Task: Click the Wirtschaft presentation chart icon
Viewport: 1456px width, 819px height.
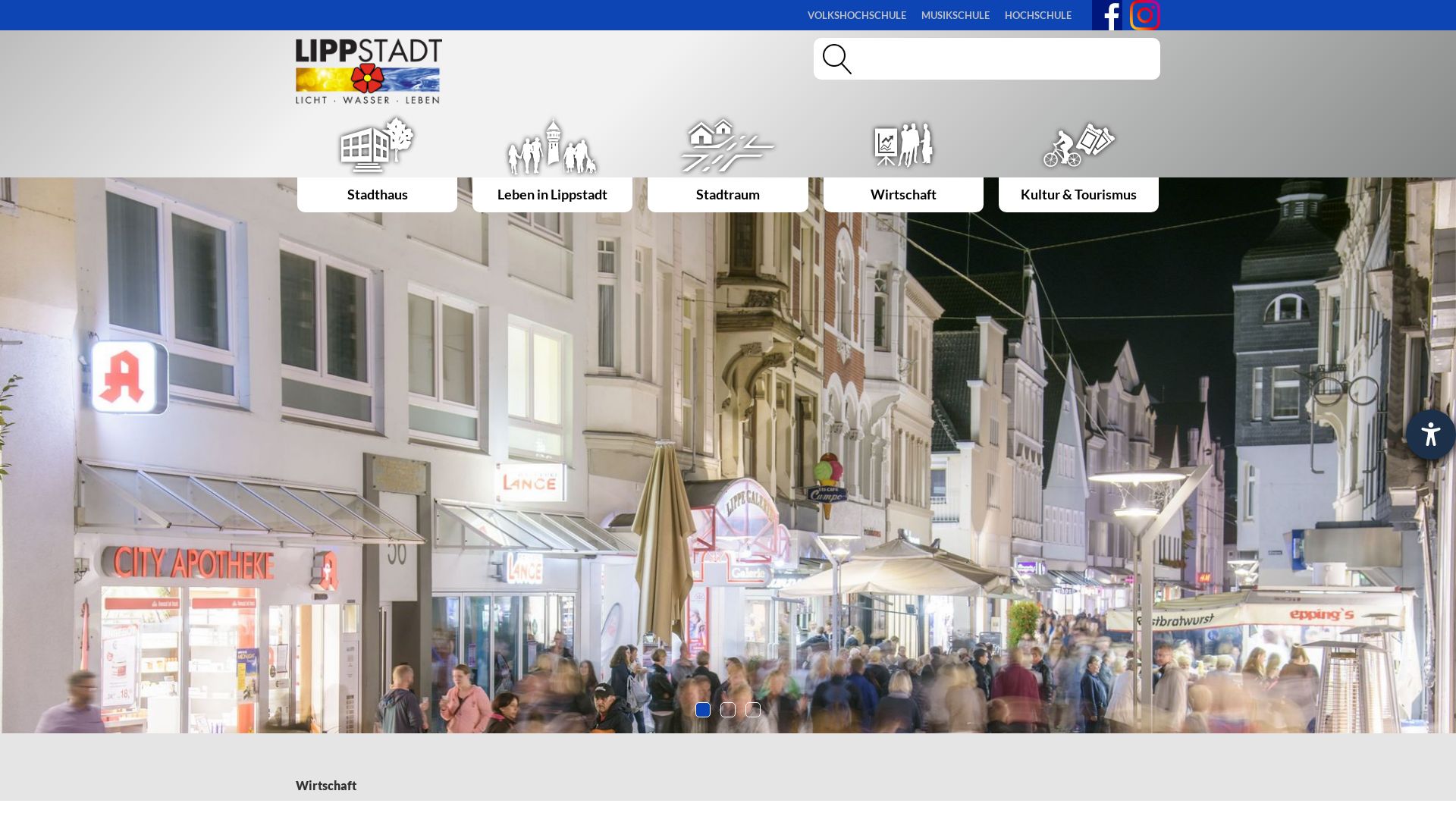Action: 903,144
